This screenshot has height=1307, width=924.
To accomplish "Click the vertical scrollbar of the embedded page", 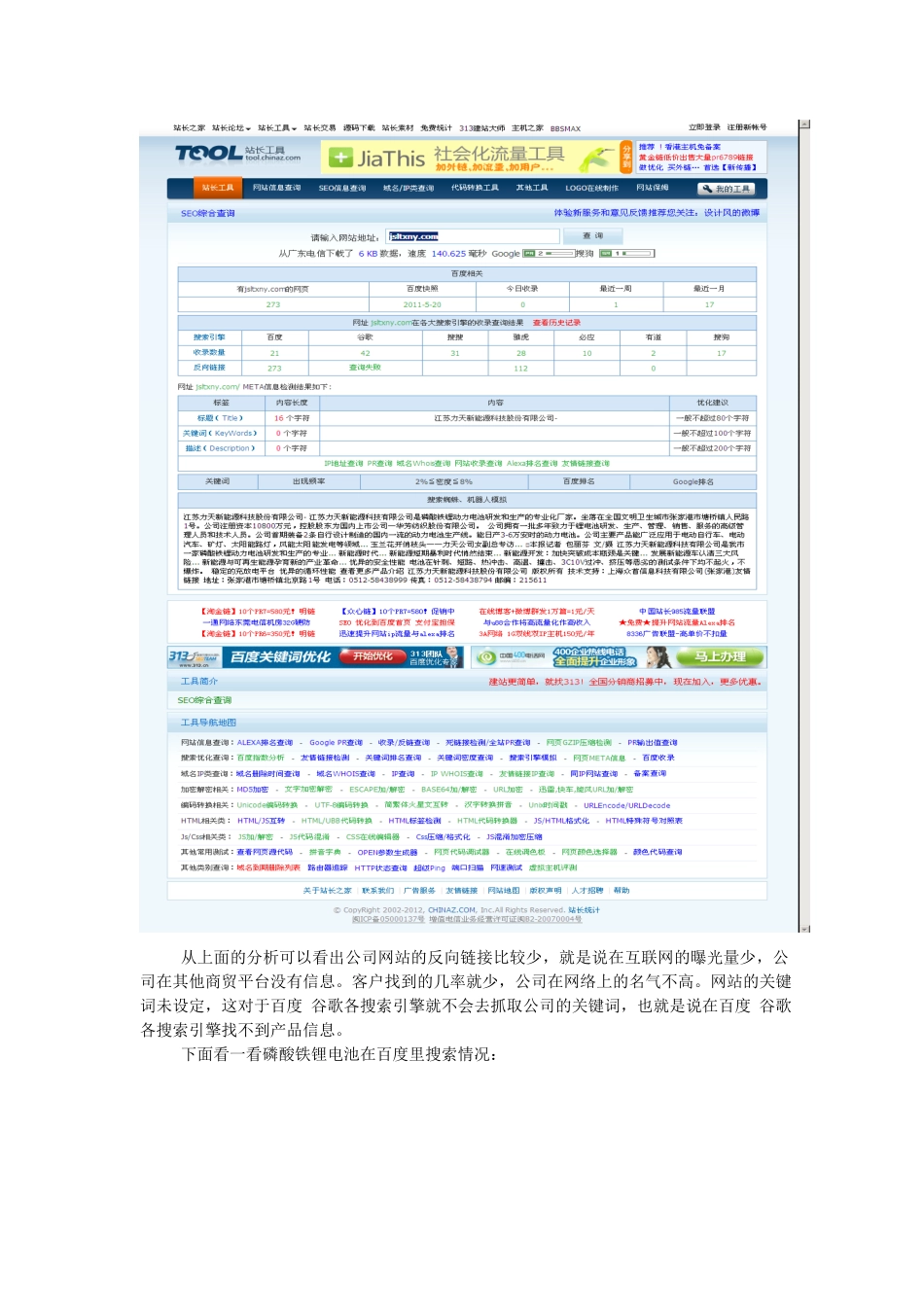I will [803, 526].
